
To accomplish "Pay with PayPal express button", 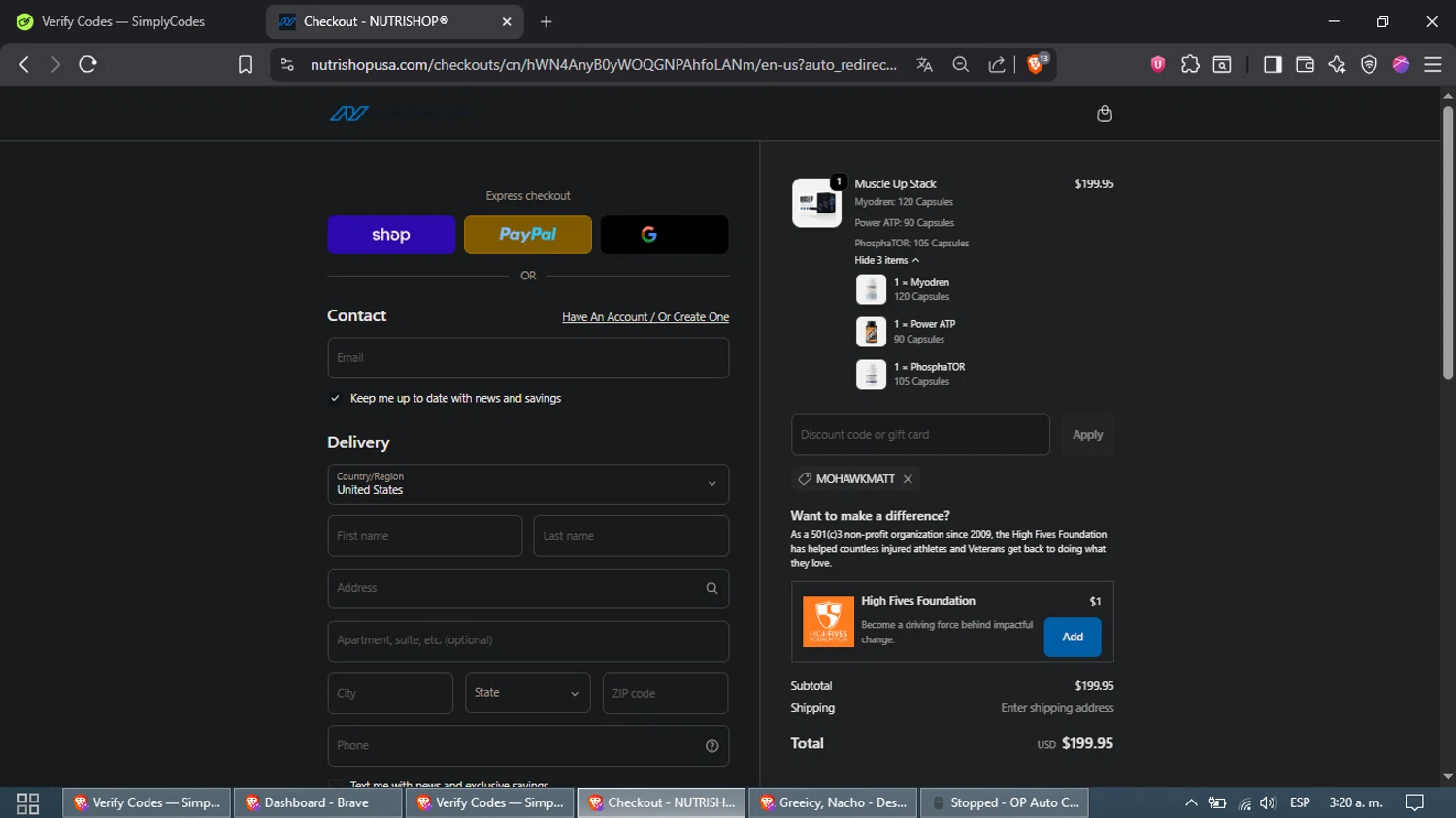I will [528, 235].
